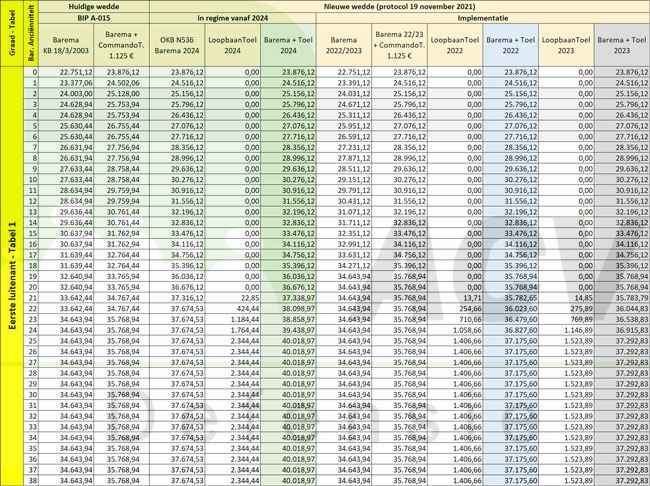
Task: Click cell value '38.098,97'
Action: coord(298,309)
